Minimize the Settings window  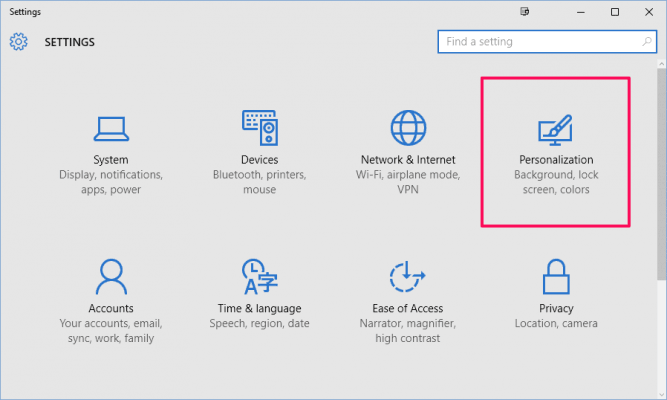578,12
